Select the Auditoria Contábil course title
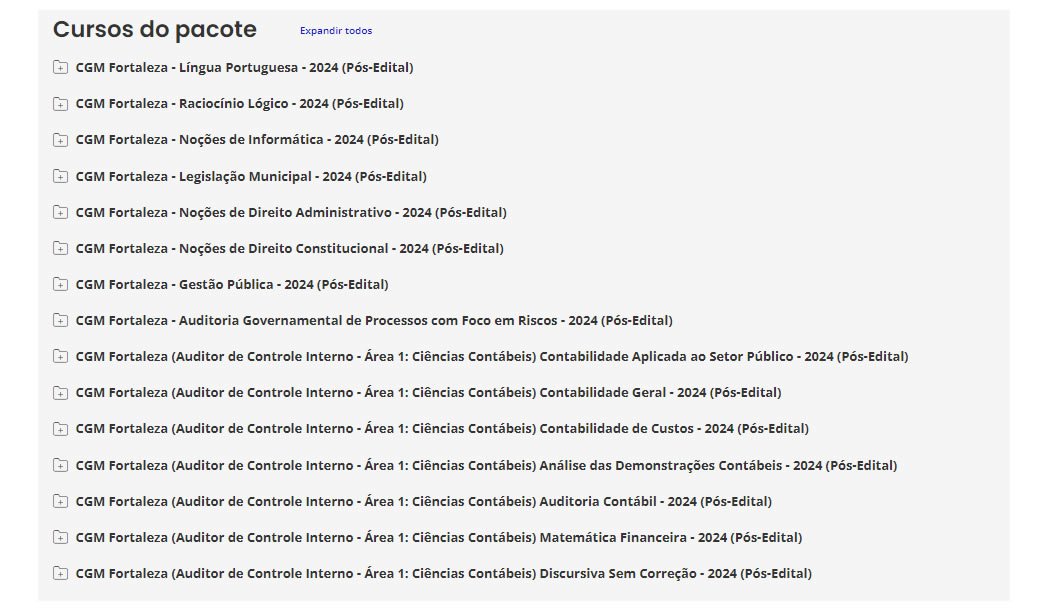Viewport: 1047px width, 610px height. point(423,501)
